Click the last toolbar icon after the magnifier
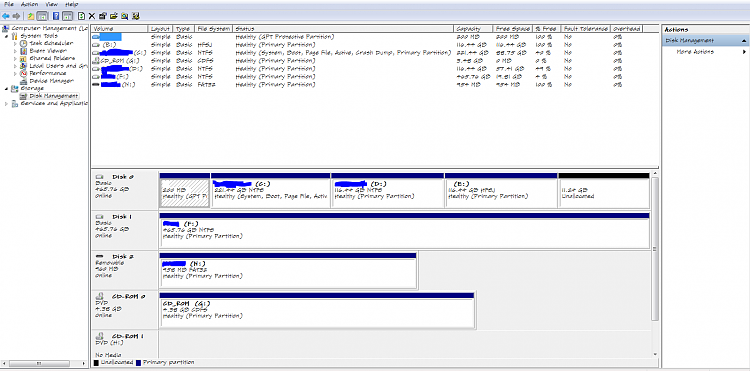Screen dimensions: 750x371 [x=136, y=16]
